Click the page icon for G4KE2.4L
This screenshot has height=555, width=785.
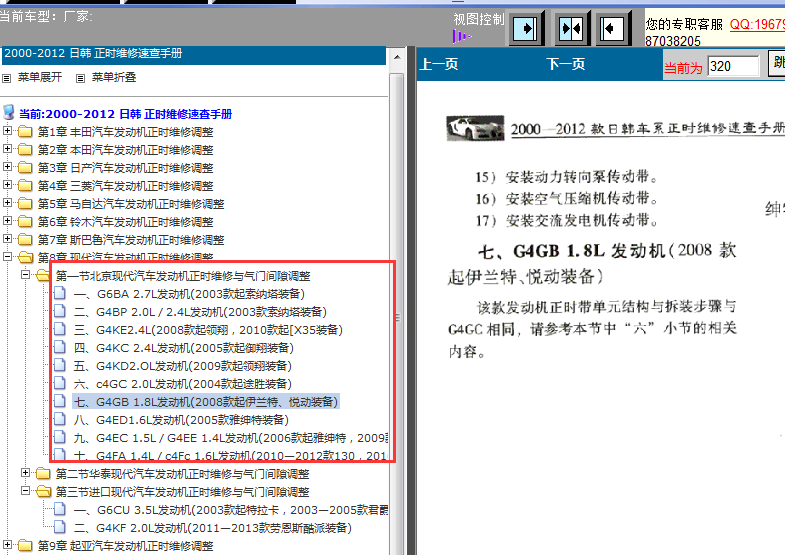pos(60,329)
